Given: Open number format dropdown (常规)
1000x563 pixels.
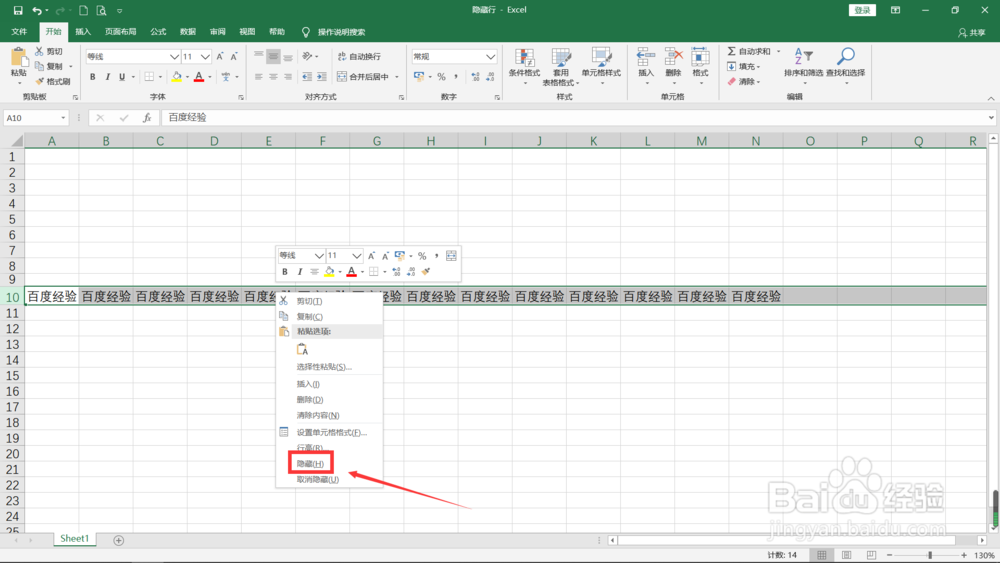Looking at the screenshot, I should pyautogui.click(x=490, y=57).
